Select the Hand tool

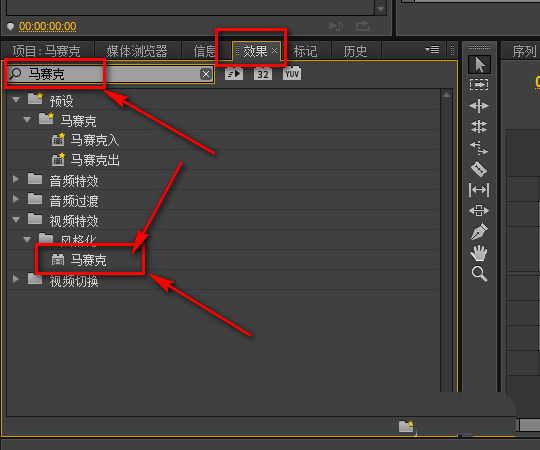[x=479, y=253]
